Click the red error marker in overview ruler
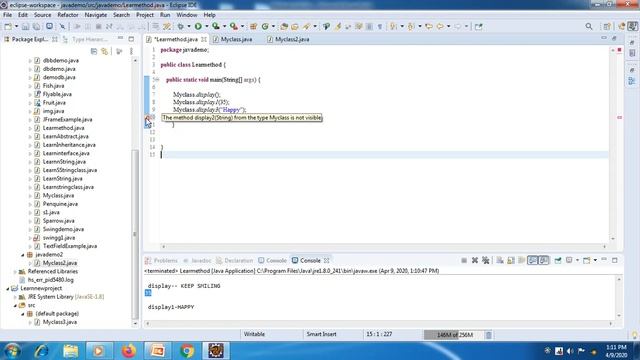 pyautogui.click(x=619, y=118)
